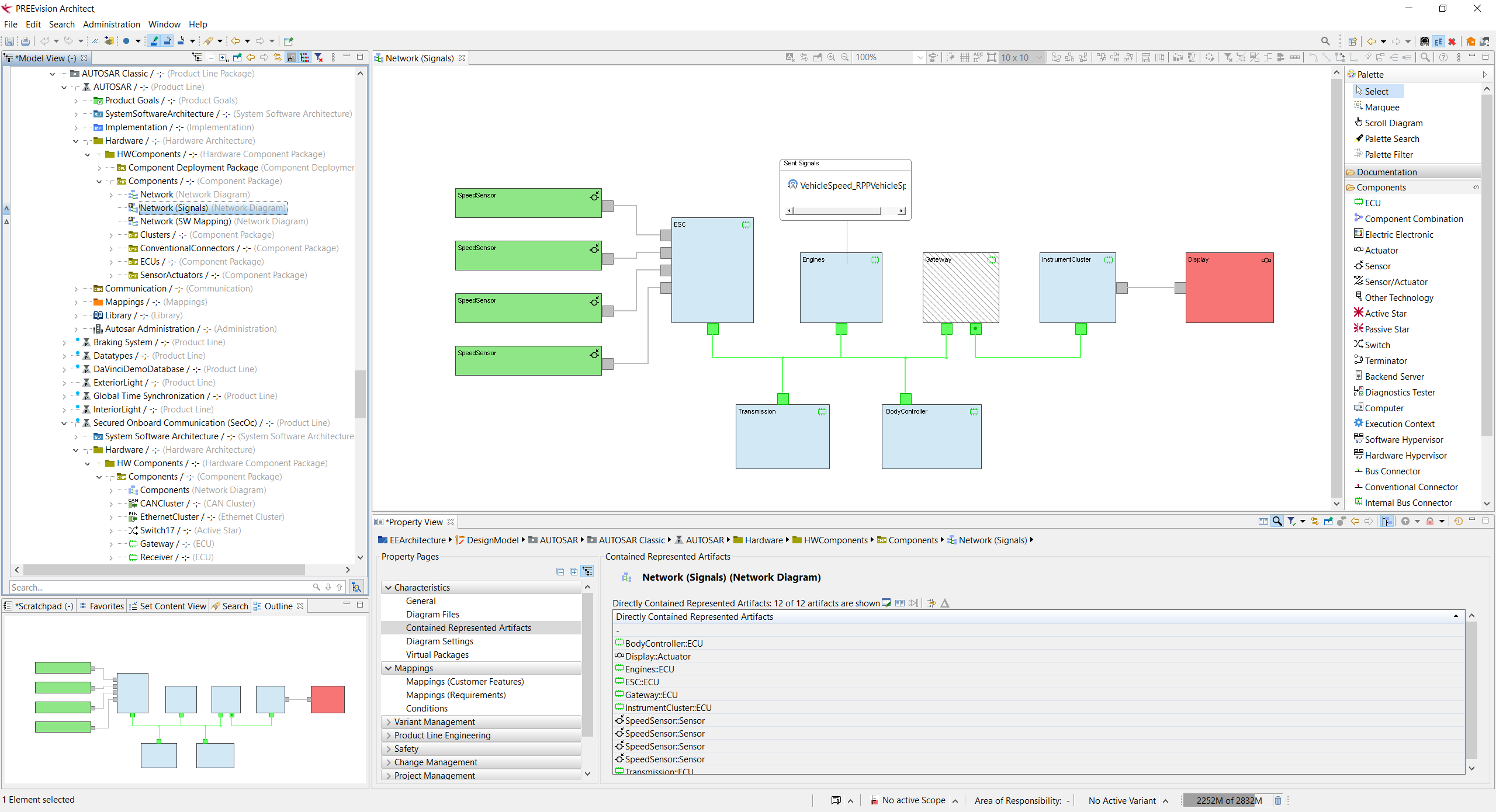Select the Bus Connector palette tool

tap(1387, 471)
